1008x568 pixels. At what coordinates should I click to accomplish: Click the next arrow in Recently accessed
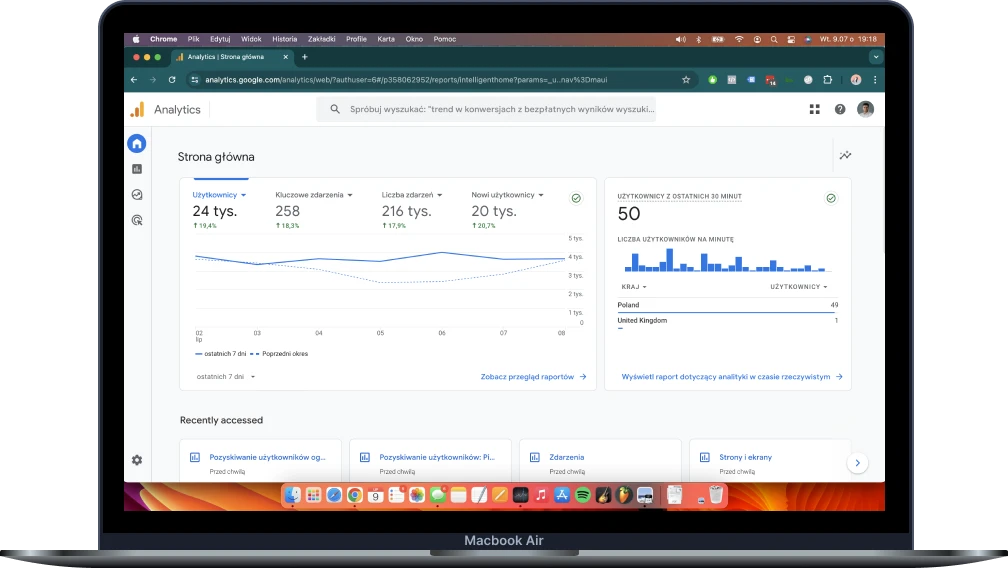click(x=857, y=463)
